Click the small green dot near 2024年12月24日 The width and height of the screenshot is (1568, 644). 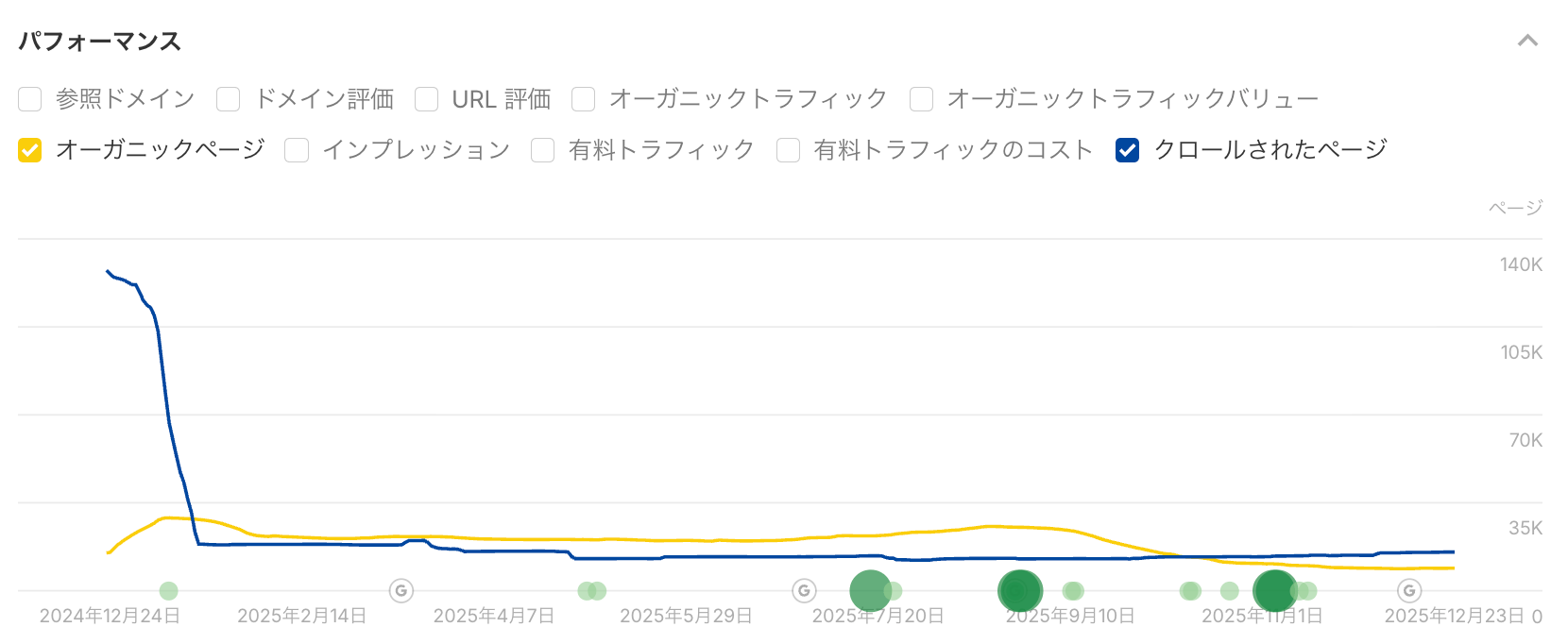click(x=168, y=591)
